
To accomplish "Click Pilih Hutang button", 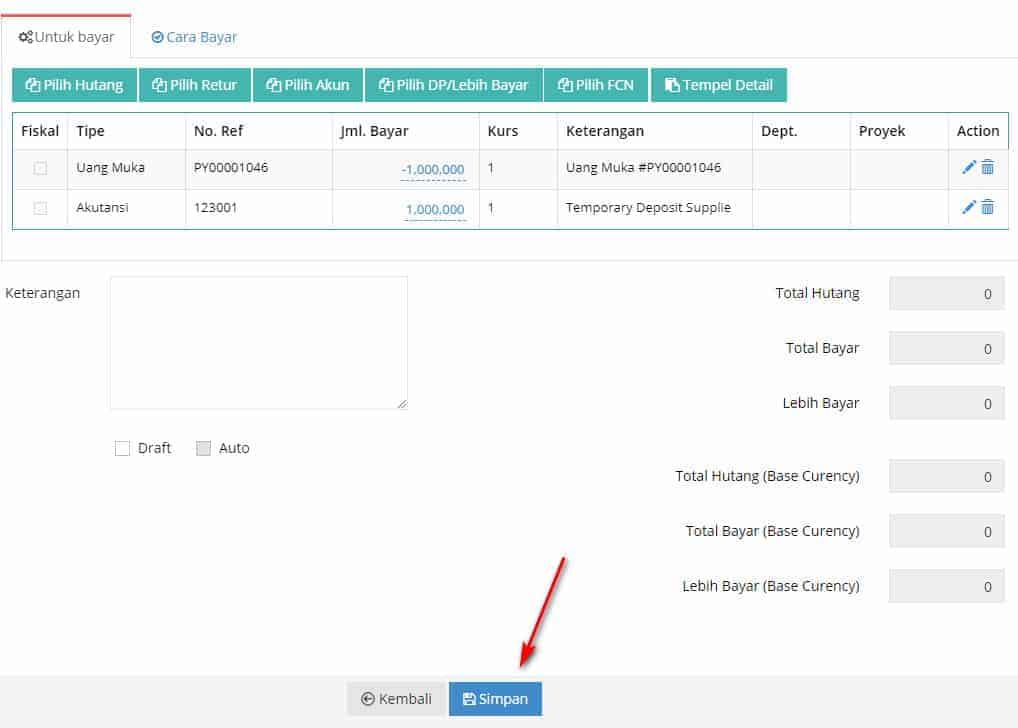I will coord(75,85).
